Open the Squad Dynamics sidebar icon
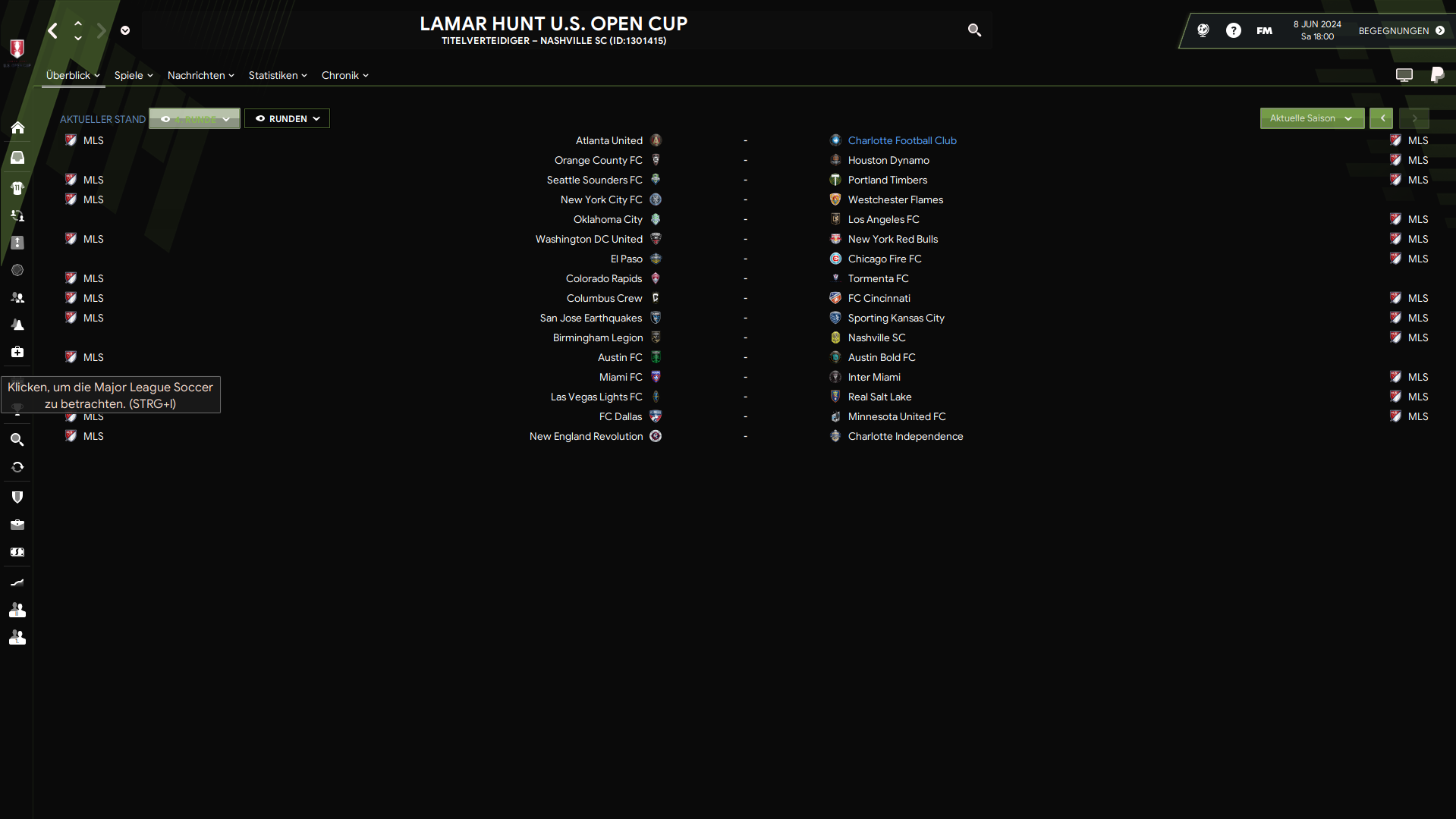The image size is (1456, 819). (x=17, y=215)
